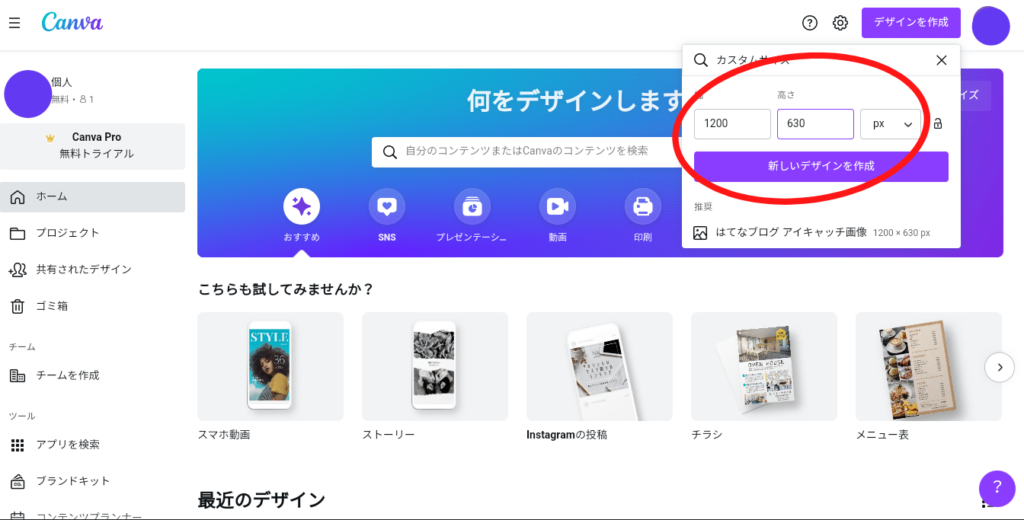The image size is (1024, 520).
Task: Open the settings gear icon
Action: pyautogui.click(x=840, y=23)
